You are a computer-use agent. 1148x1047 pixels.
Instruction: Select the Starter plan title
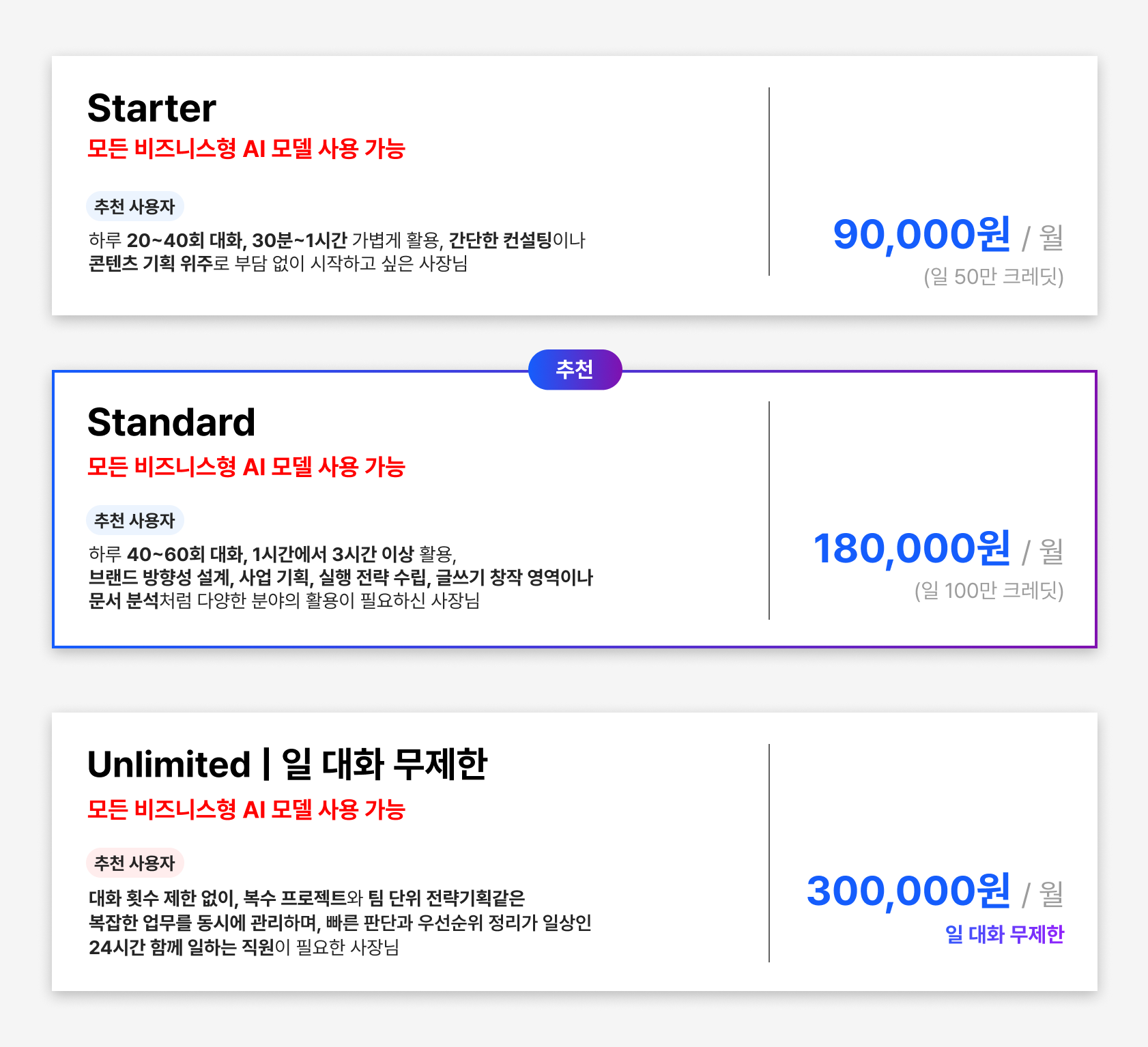pos(152,109)
